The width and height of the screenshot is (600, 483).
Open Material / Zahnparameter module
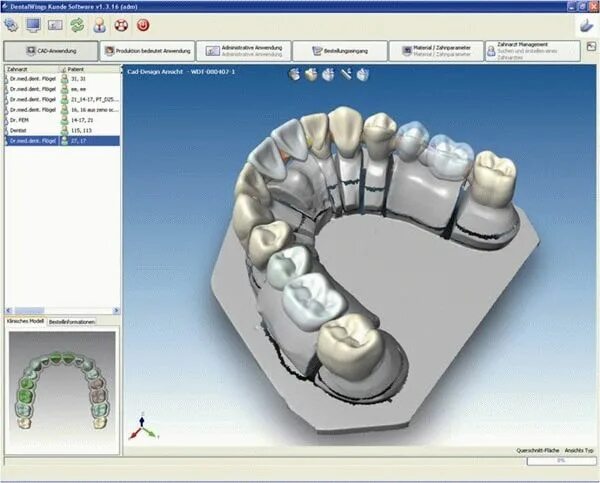pyautogui.click(x=436, y=51)
